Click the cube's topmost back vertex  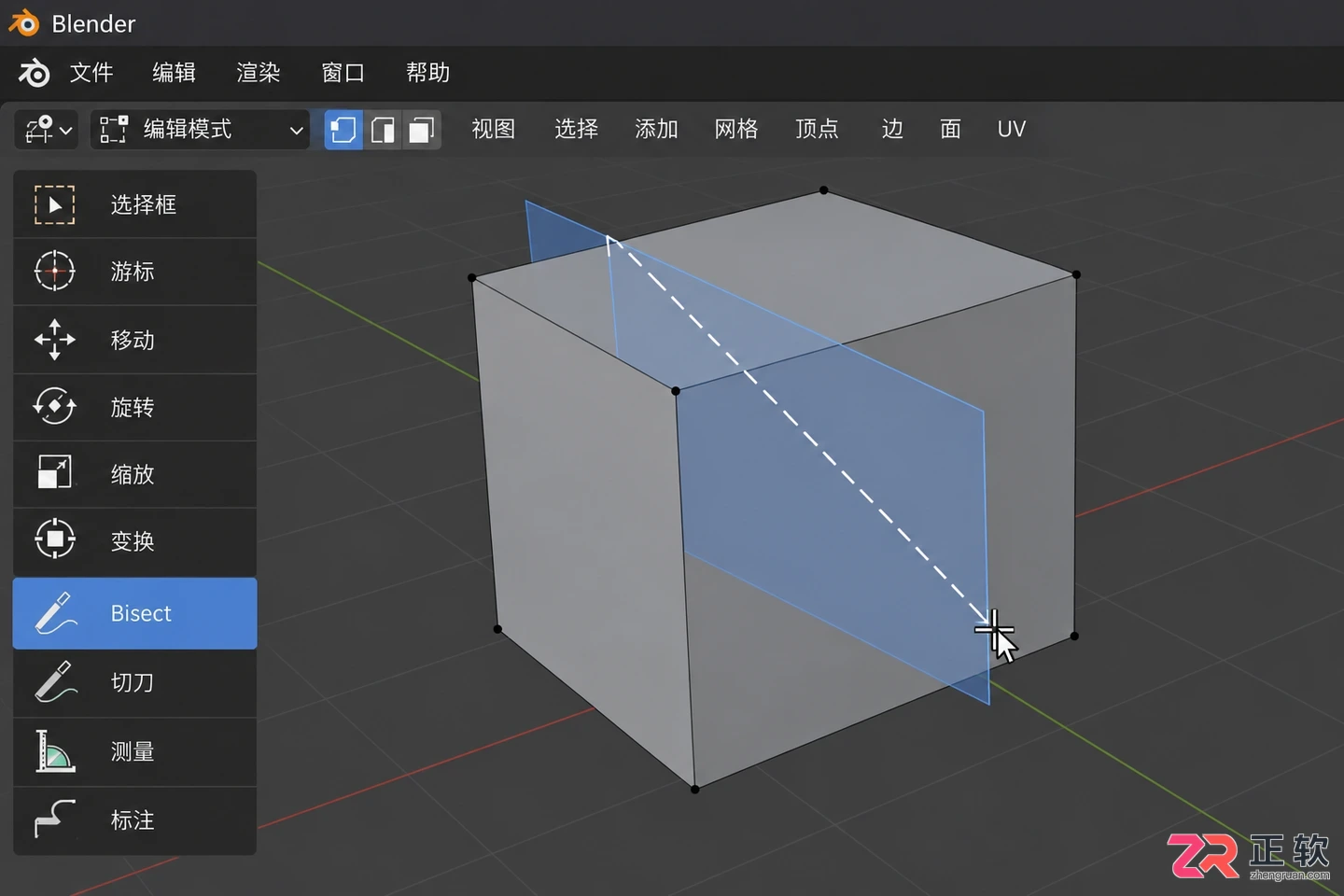click(823, 190)
